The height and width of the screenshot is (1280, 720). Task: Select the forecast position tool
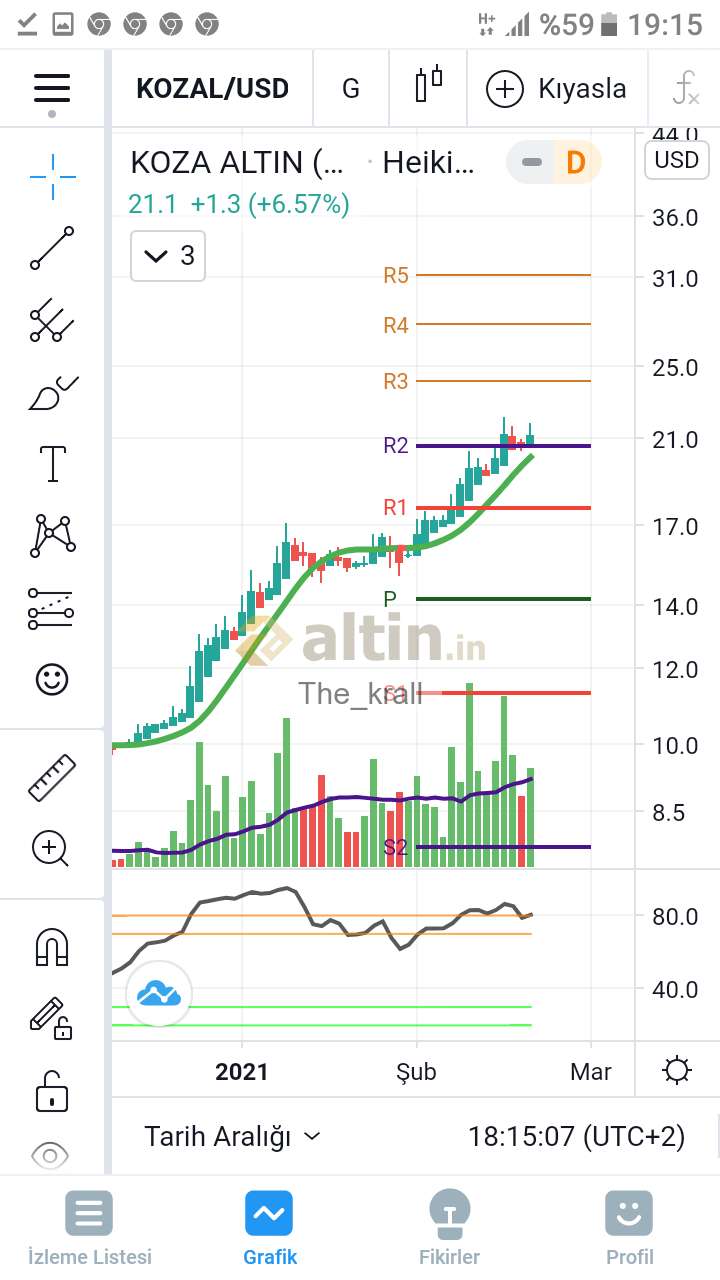(x=52, y=608)
